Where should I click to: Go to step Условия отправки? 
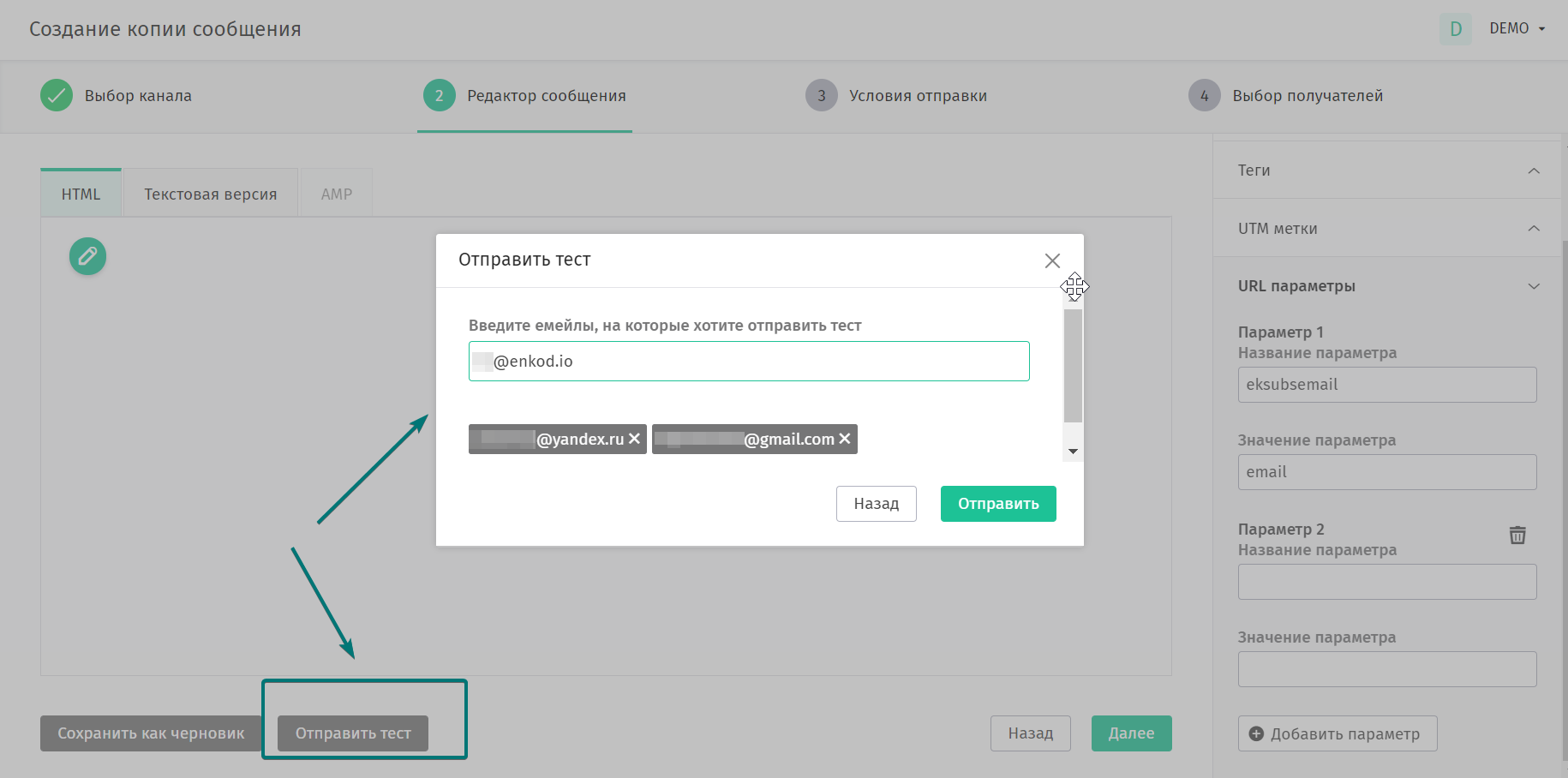coord(896,96)
